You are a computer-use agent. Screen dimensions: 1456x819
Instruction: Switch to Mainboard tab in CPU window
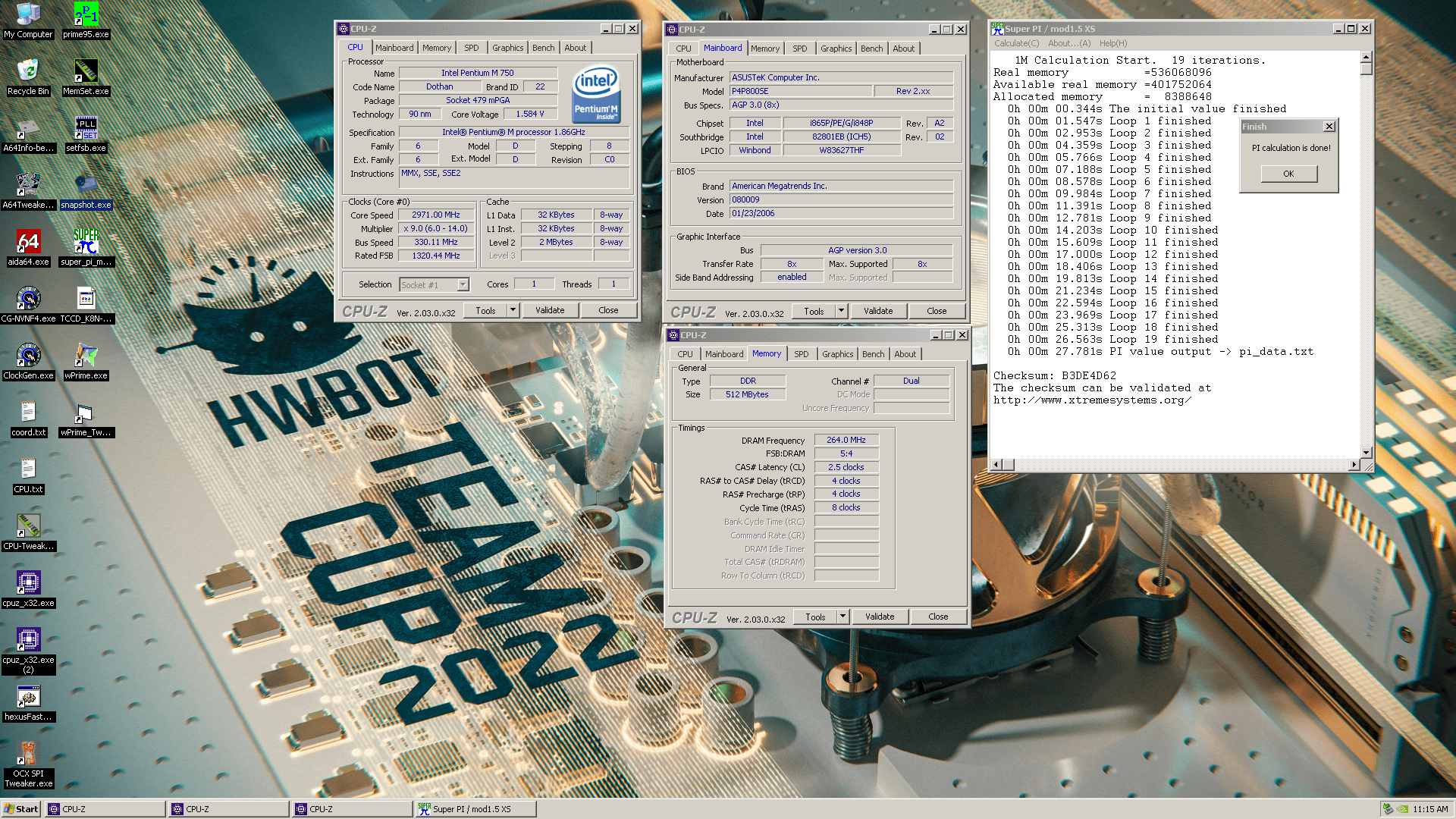(394, 48)
